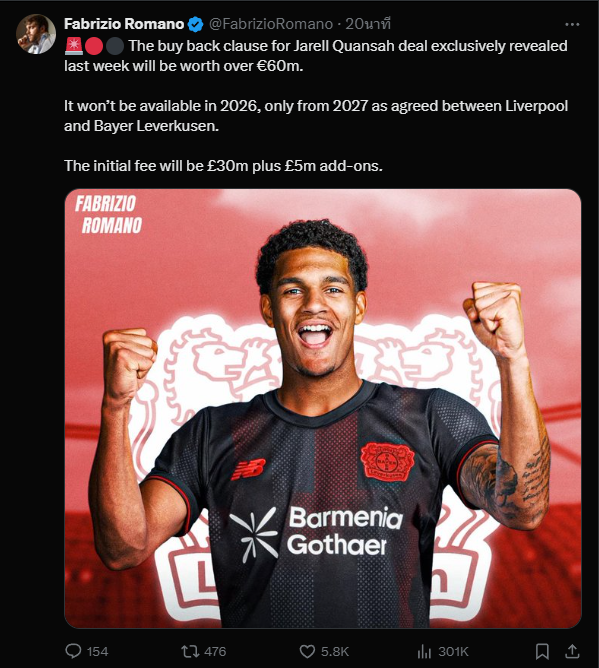Click the 476 reposts count
The image size is (599, 668).
coord(215,651)
